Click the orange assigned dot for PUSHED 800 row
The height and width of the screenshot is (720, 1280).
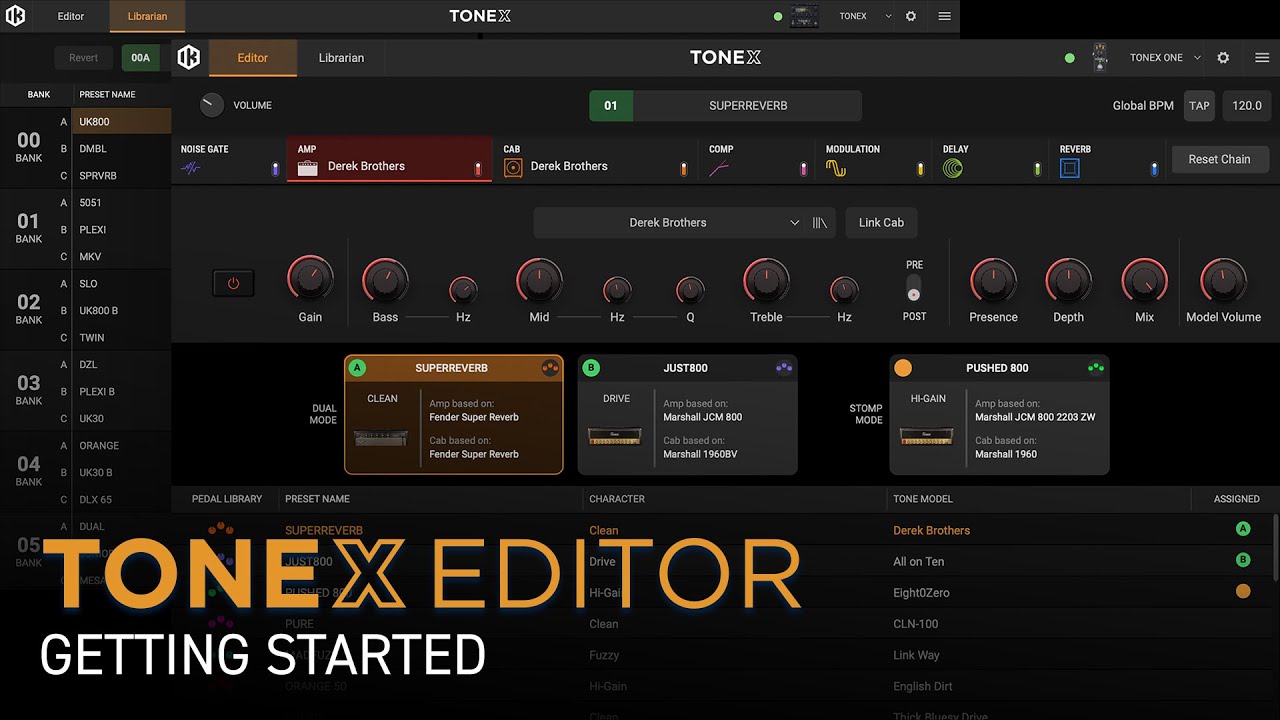pyautogui.click(x=1243, y=591)
